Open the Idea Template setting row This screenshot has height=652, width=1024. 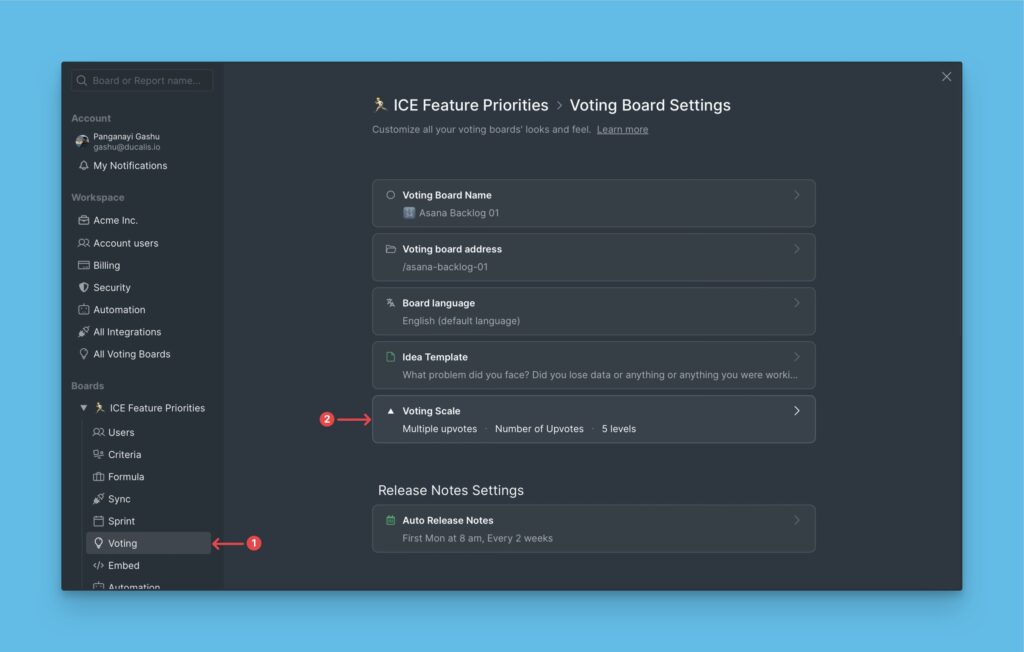click(x=593, y=365)
